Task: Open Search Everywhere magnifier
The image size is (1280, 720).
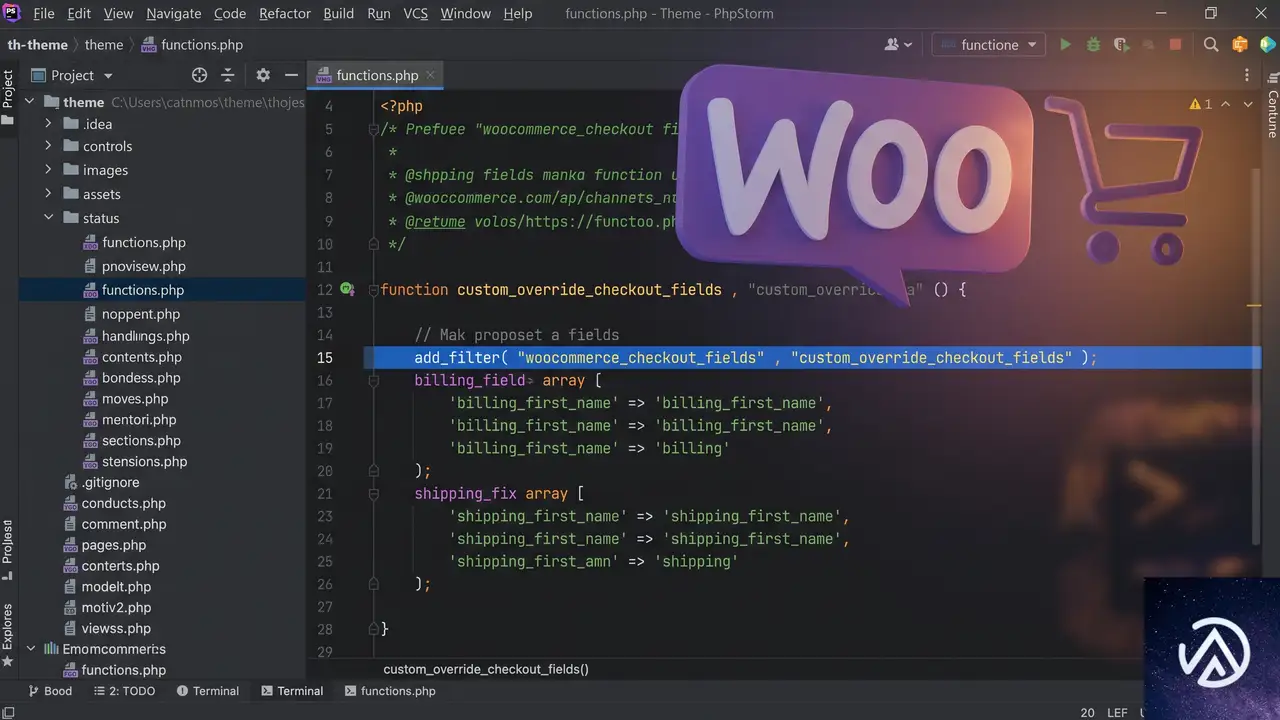Action: pyautogui.click(x=1211, y=45)
